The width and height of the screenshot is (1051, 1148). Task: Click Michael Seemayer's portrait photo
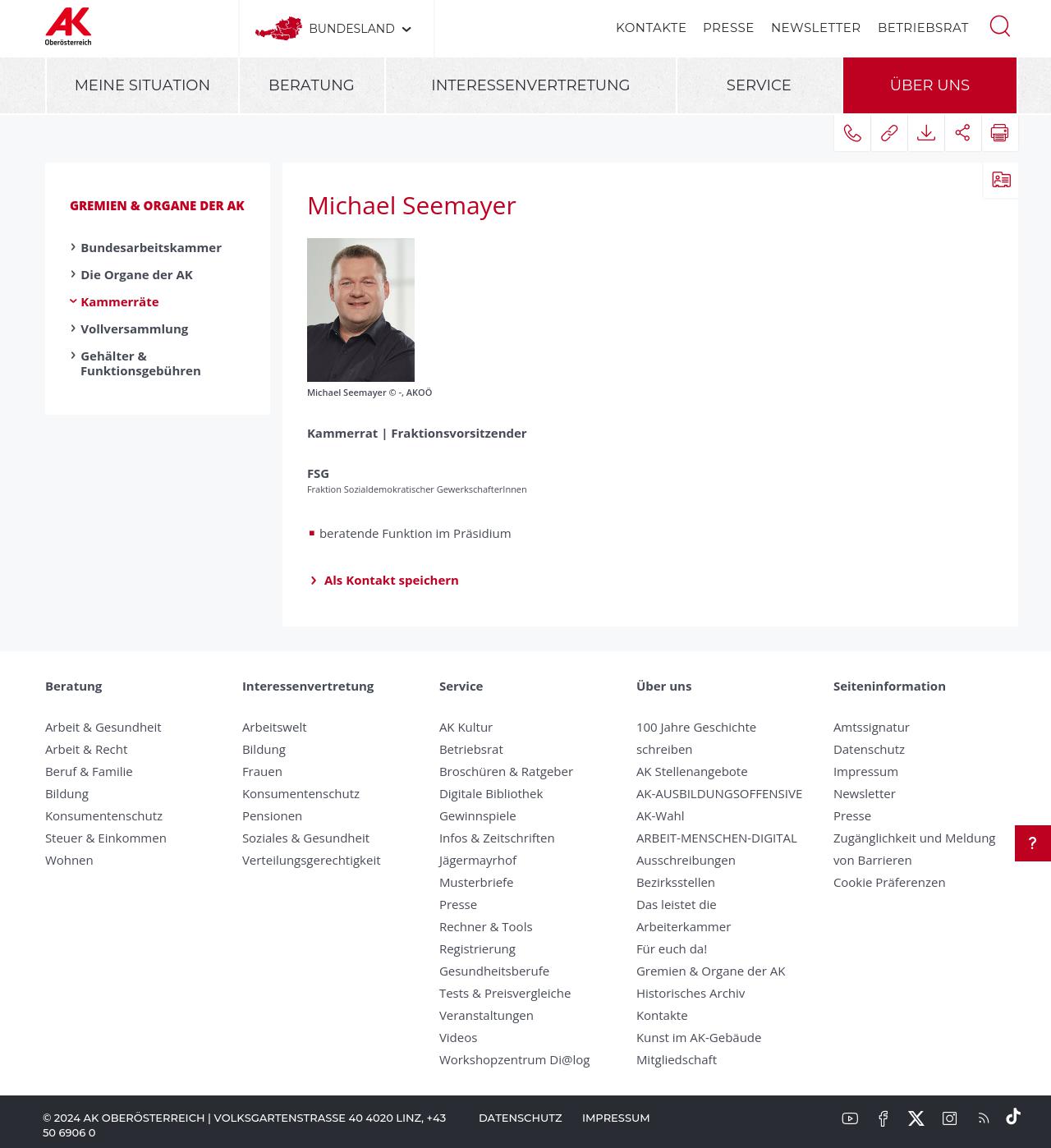click(360, 310)
